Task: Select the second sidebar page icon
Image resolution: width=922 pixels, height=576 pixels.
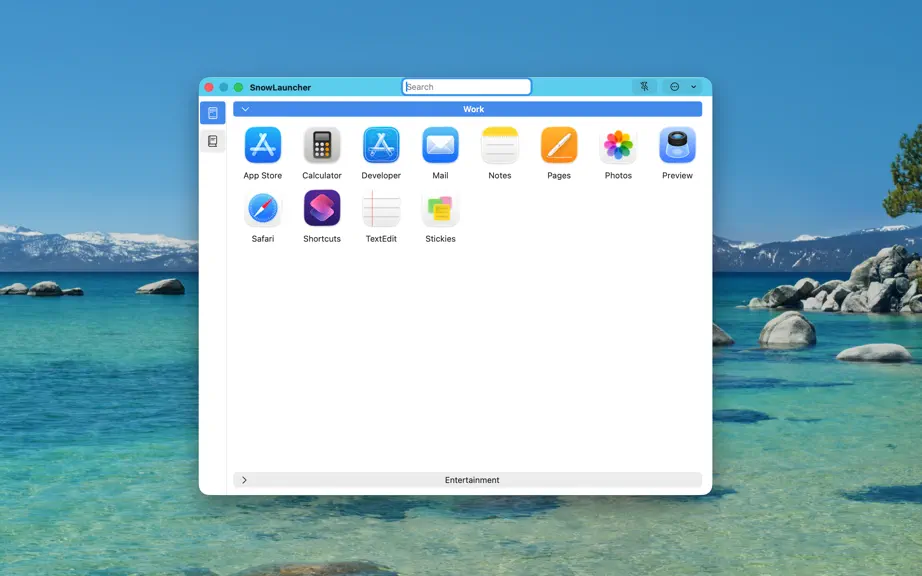Action: tap(213, 141)
